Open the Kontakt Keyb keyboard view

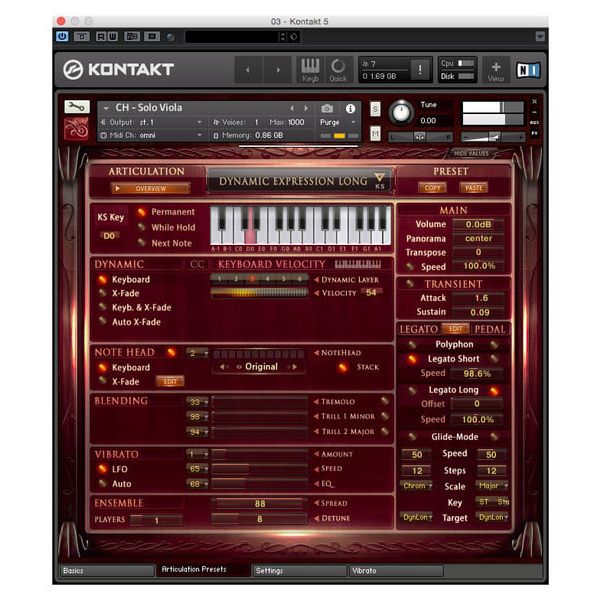coord(310,70)
